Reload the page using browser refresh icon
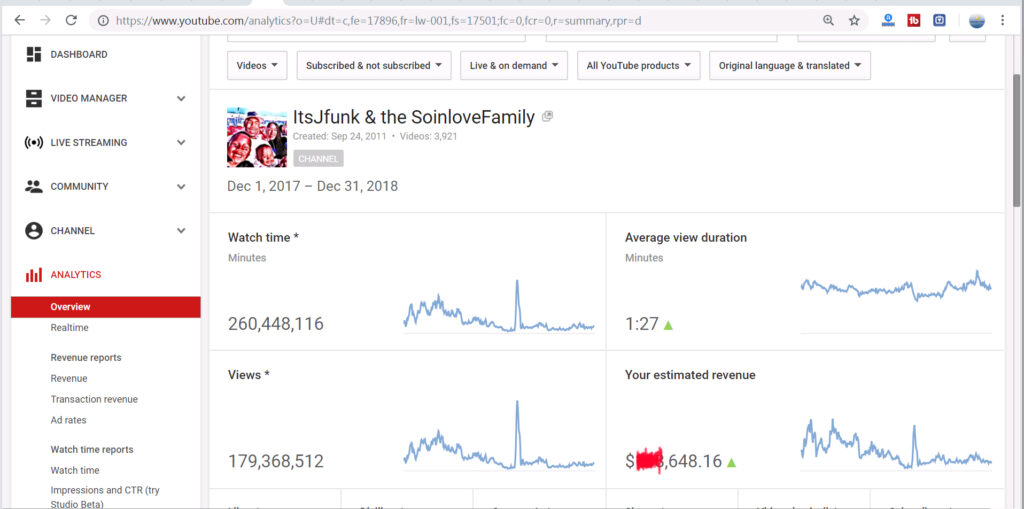Viewport: 1024px width, 509px height. tap(71, 20)
